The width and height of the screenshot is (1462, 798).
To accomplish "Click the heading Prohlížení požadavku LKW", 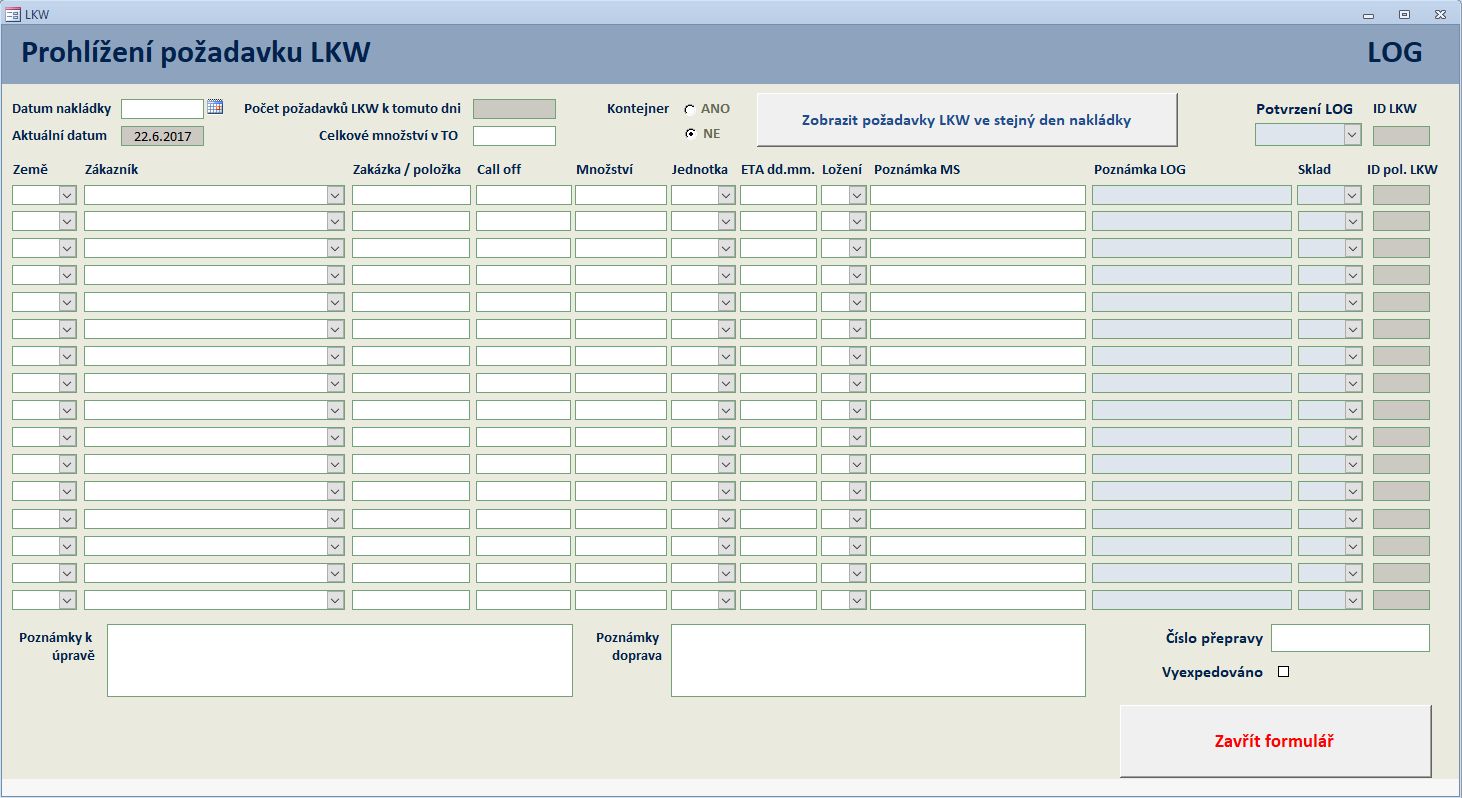I will (196, 53).
